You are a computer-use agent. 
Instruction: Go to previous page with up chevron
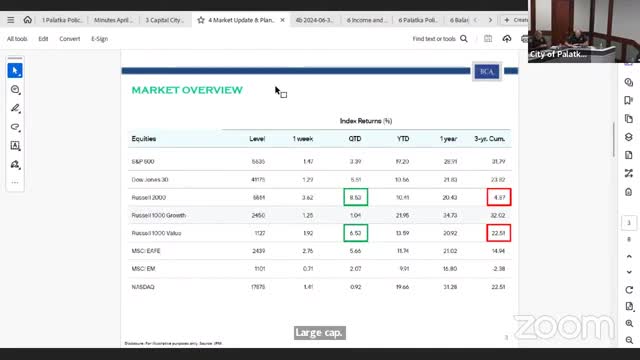629,256
